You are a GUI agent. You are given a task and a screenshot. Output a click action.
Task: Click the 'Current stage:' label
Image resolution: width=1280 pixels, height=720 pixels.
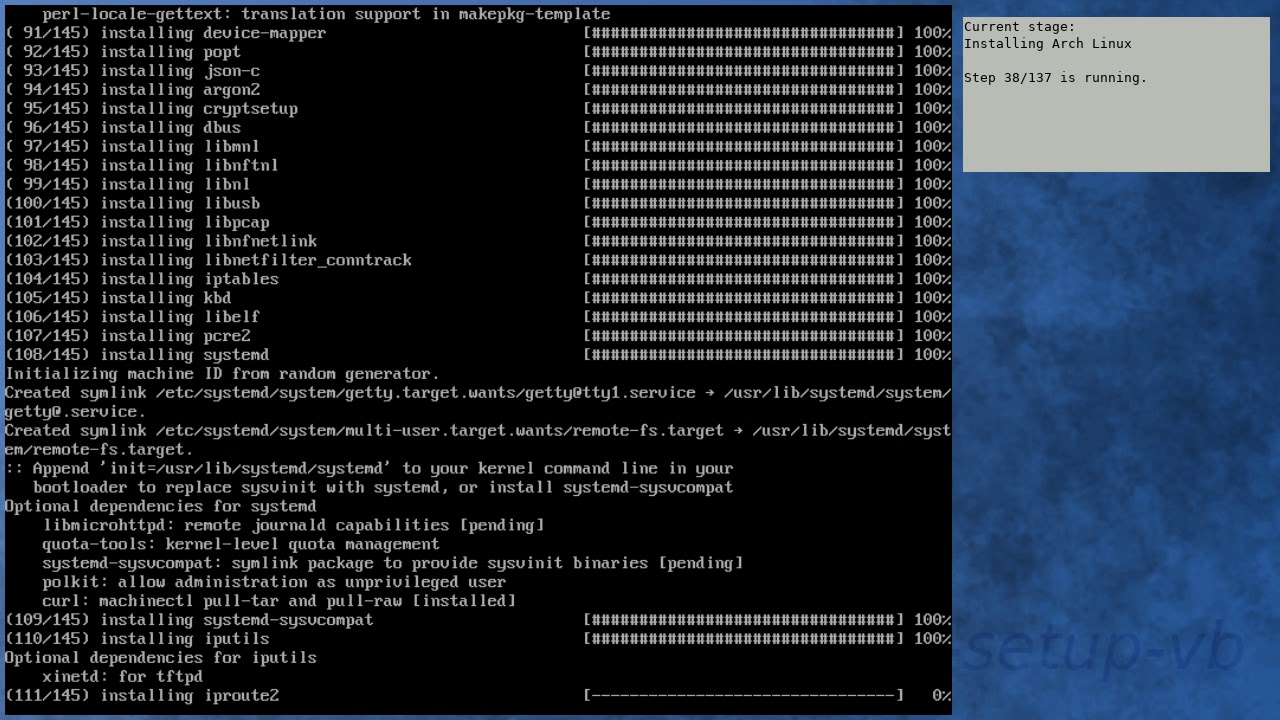tap(1020, 27)
